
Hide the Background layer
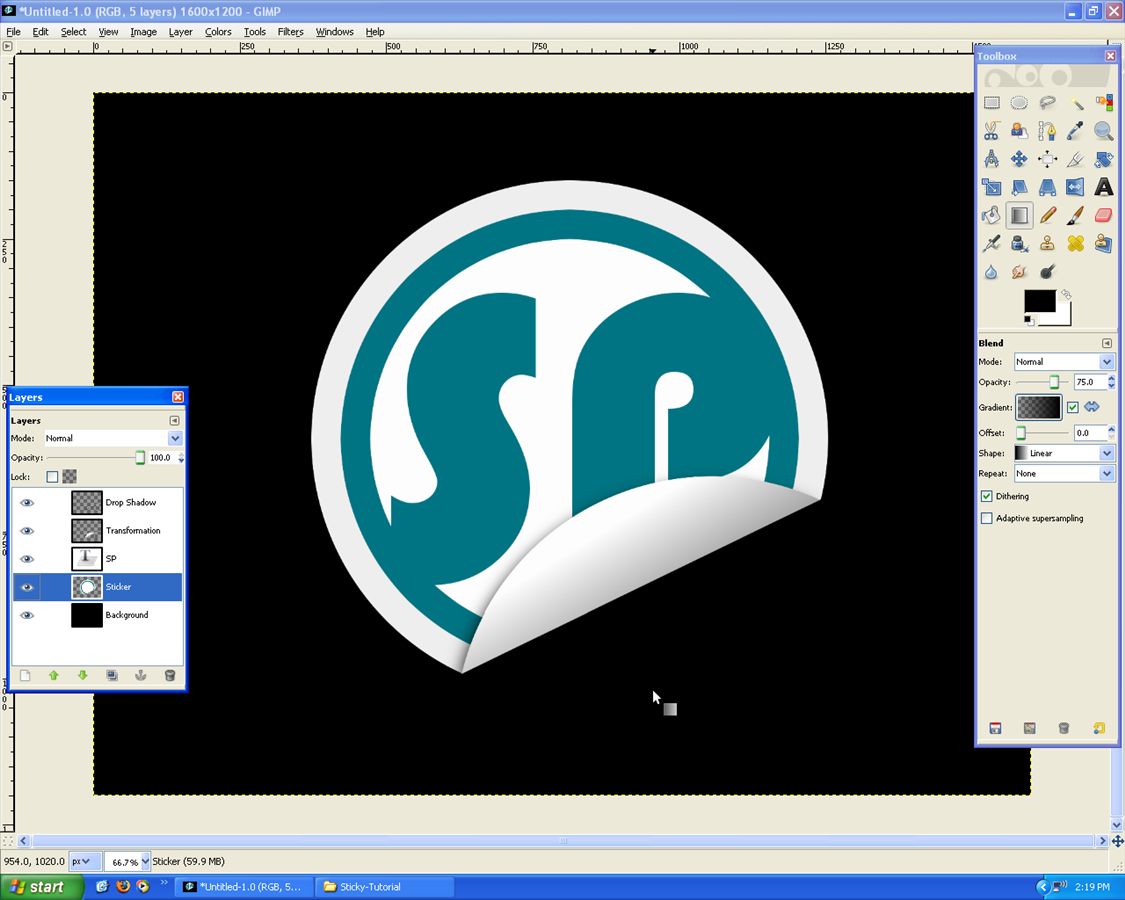[27, 615]
